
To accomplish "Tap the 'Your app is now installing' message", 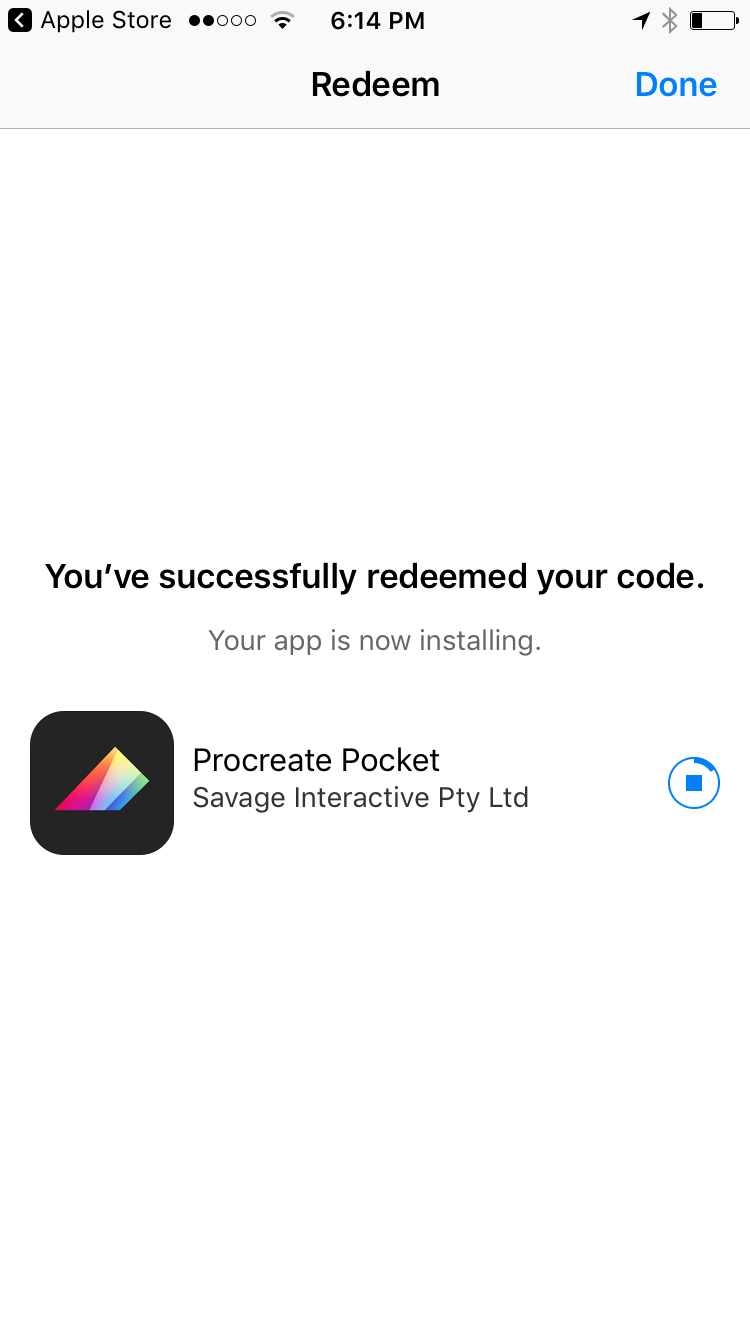I will click(x=375, y=640).
